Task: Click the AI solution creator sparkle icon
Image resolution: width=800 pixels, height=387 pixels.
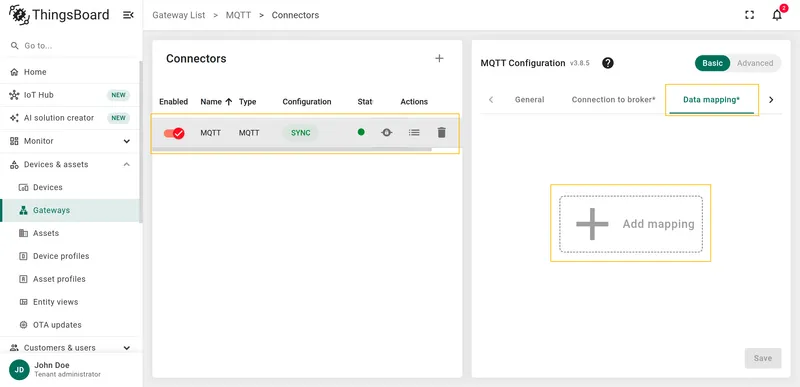Action: point(14,118)
